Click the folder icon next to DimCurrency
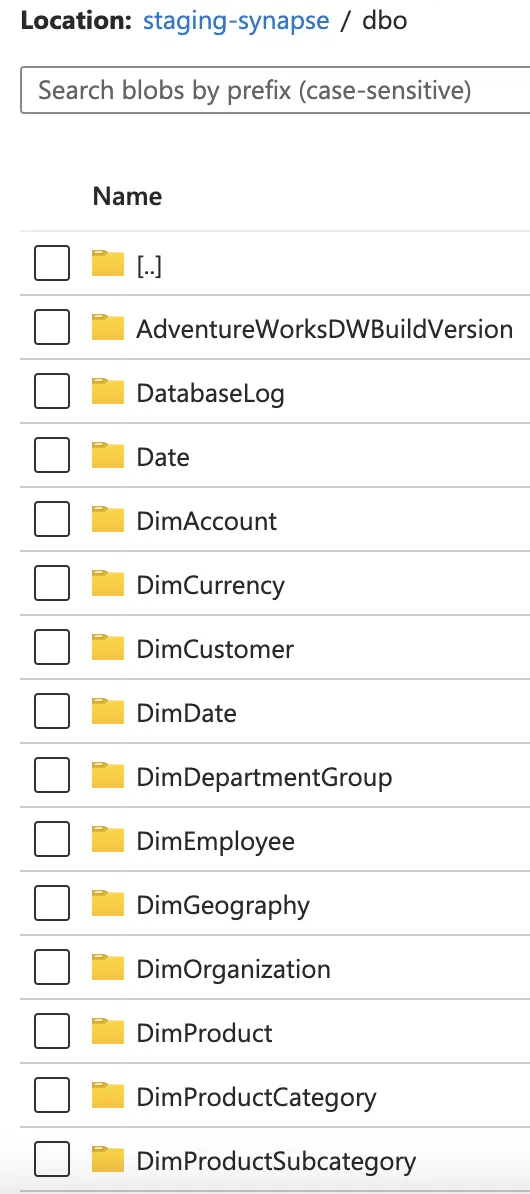This screenshot has height=1194, width=530. [107, 583]
